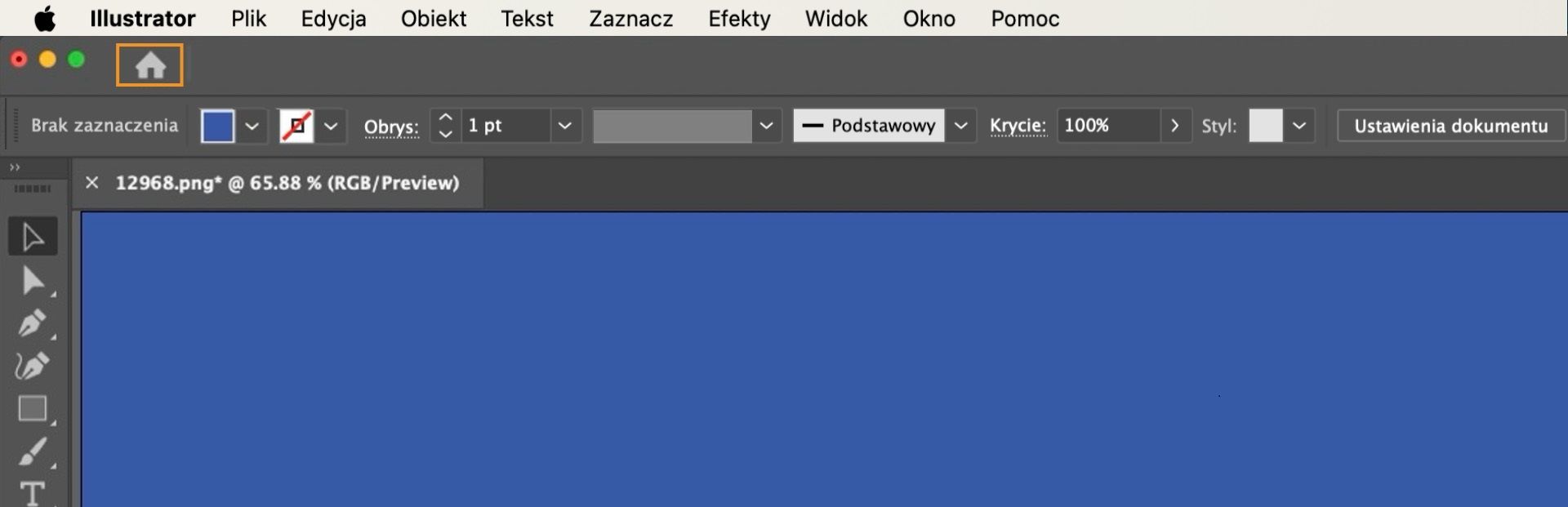Choose the Type tool
Screen dimensions: 1568x507
click(x=33, y=492)
